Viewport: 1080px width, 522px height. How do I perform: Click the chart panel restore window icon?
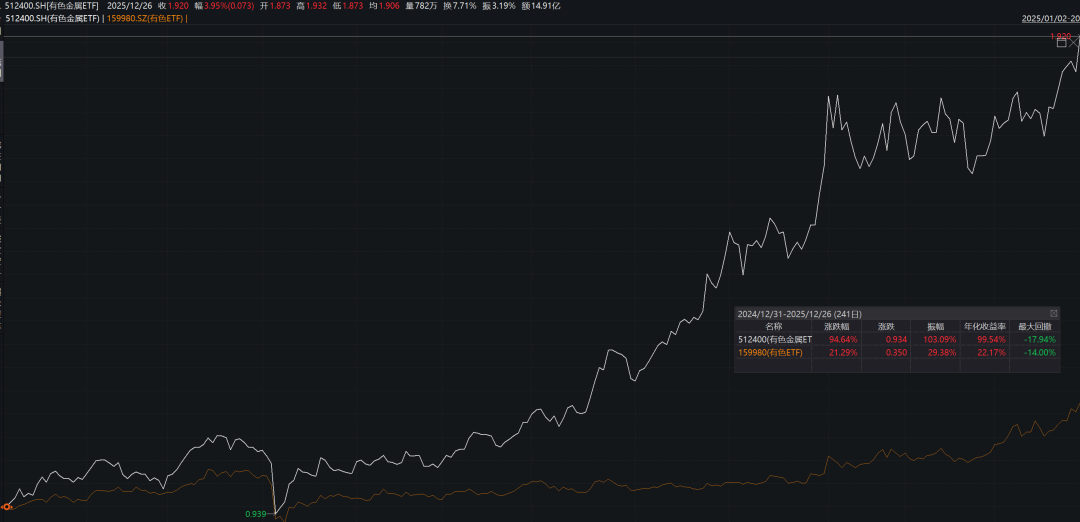(1061, 43)
